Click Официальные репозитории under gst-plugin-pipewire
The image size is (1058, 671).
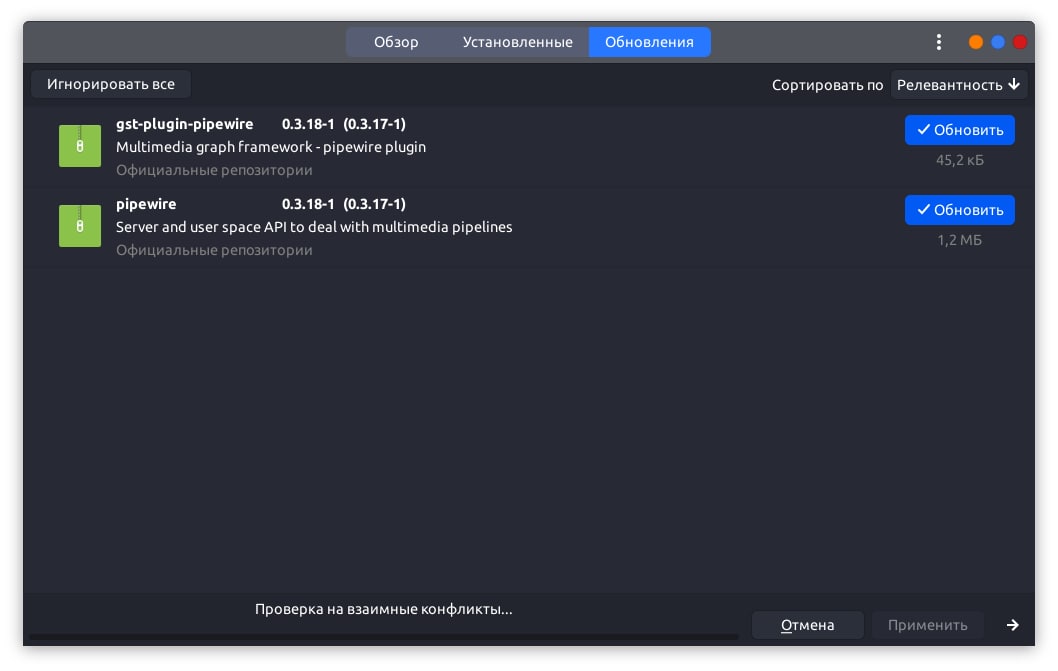[x=214, y=170]
